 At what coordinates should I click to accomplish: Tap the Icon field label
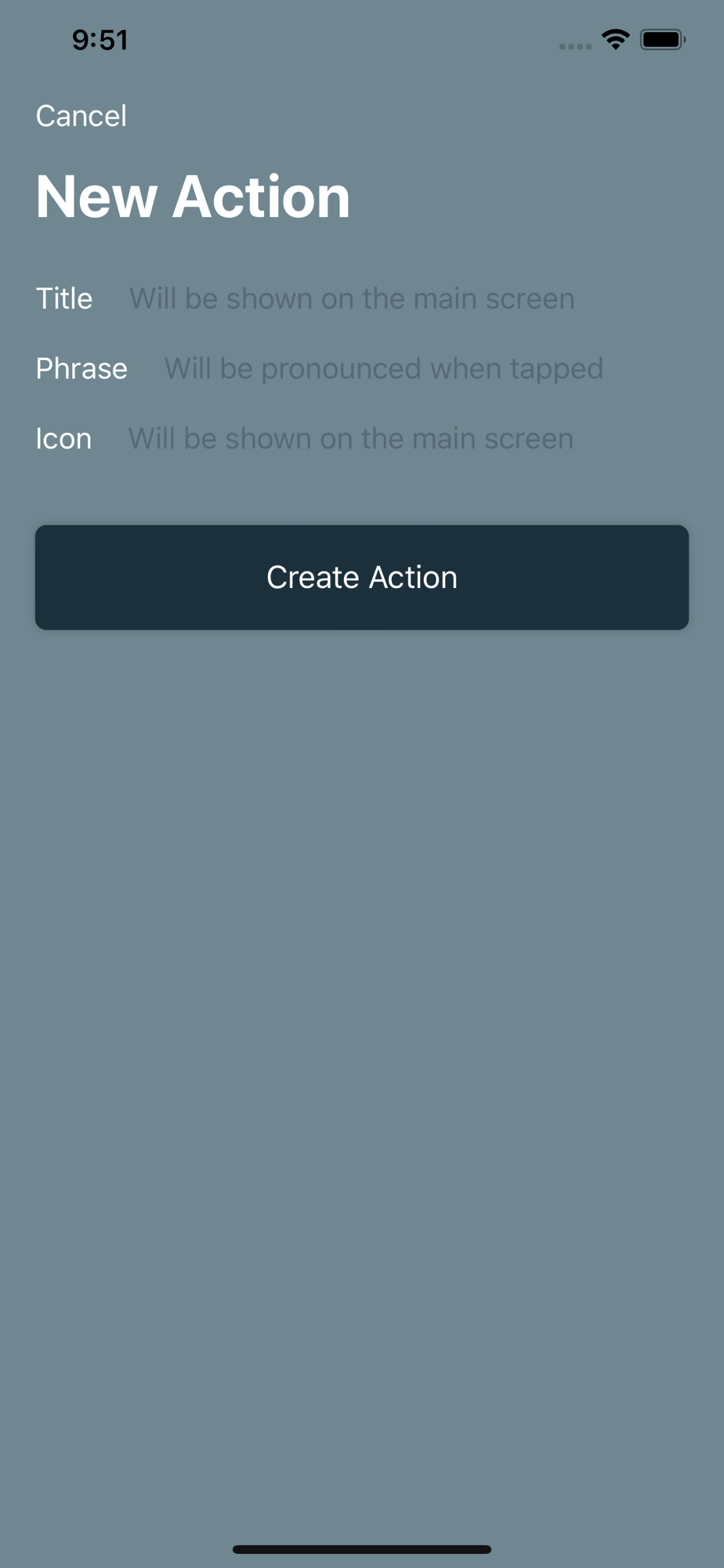click(63, 439)
